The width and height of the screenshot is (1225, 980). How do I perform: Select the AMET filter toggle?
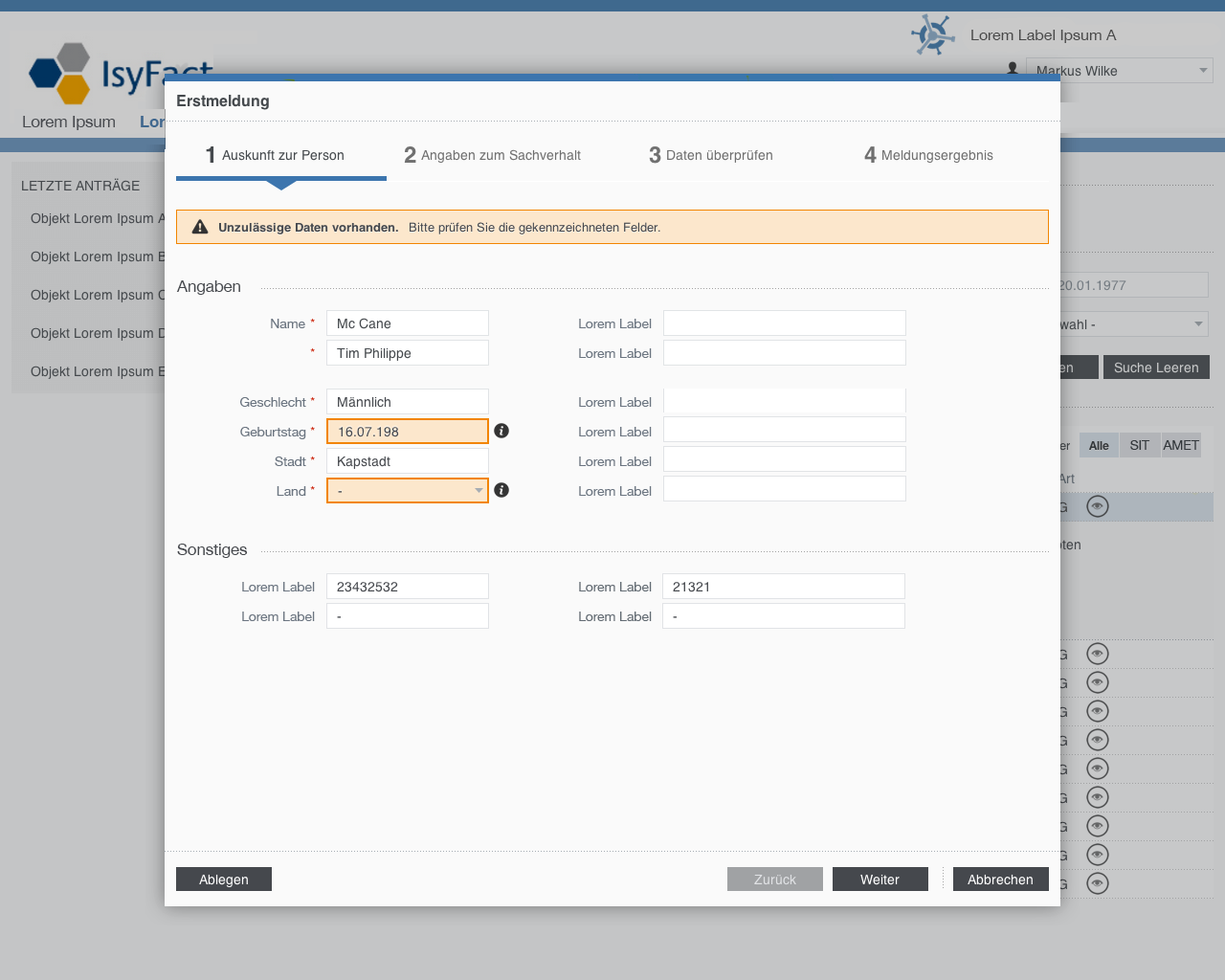point(1181,446)
